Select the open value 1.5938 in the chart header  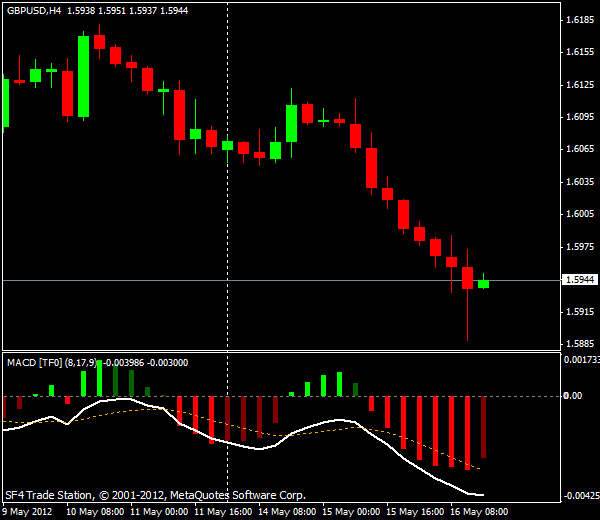click(81, 11)
